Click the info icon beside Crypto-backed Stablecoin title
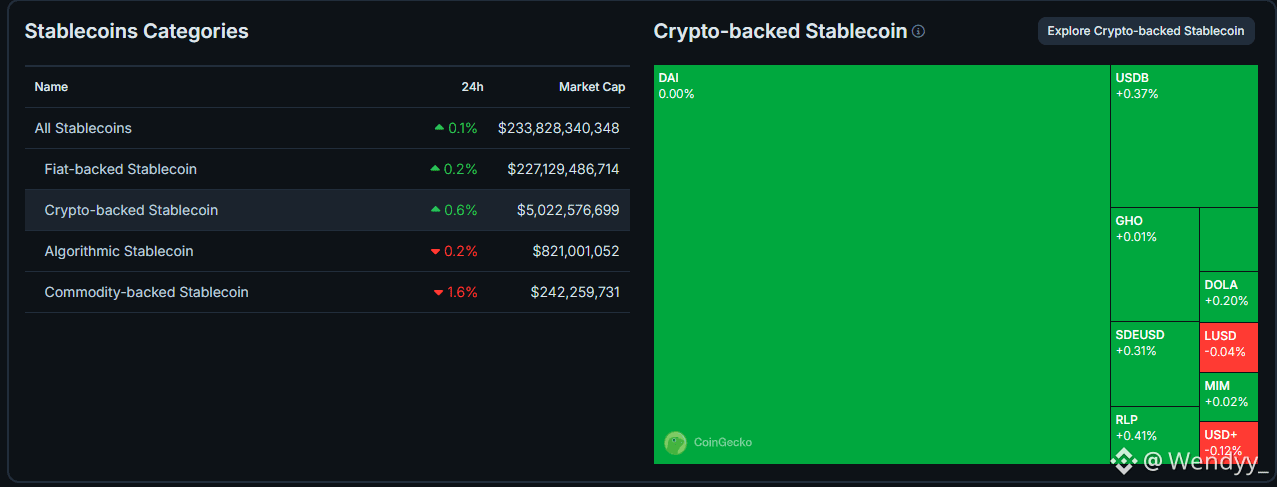 coord(919,31)
